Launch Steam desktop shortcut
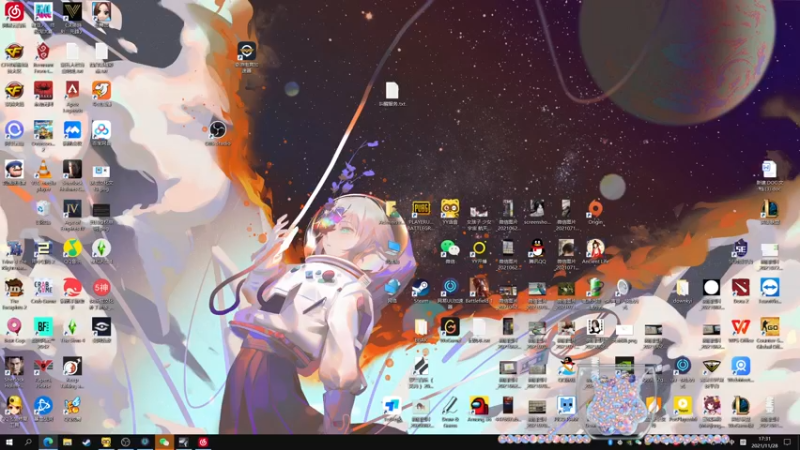The height and width of the screenshot is (450, 800). point(421,288)
